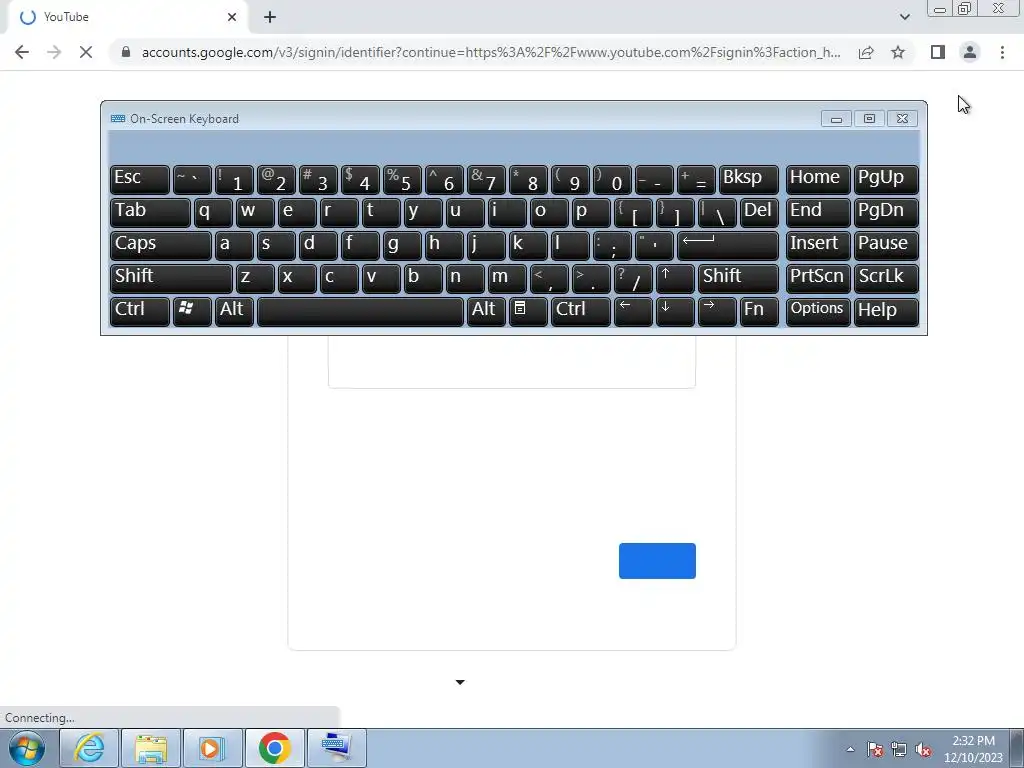Click the Insert key
Image resolution: width=1024 pixels, height=768 pixels.
[818, 245]
